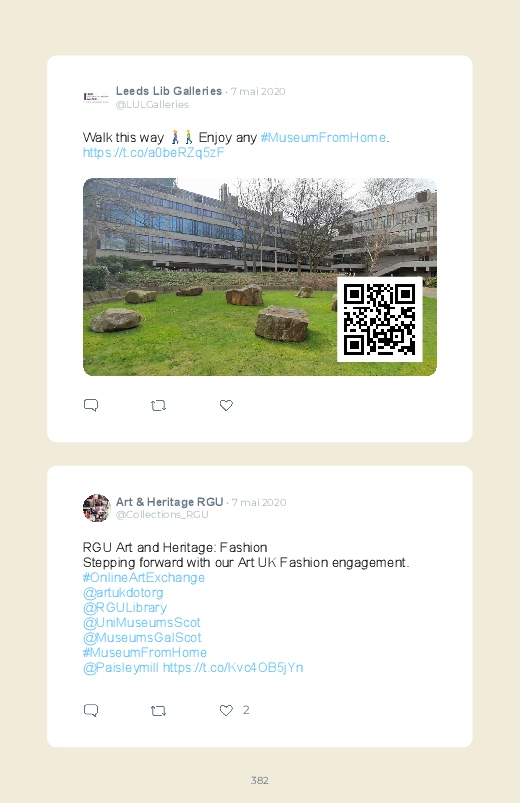Open the Art & Heritage RGU profile avatar
Image resolution: width=520 pixels, height=803 pixels.
click(x=96, y=508)
